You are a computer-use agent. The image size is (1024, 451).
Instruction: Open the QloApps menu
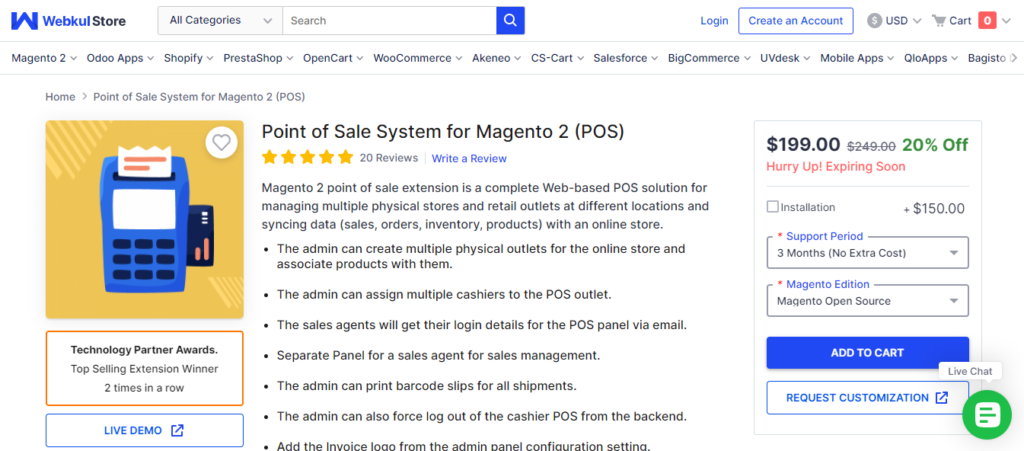[931, 58]
